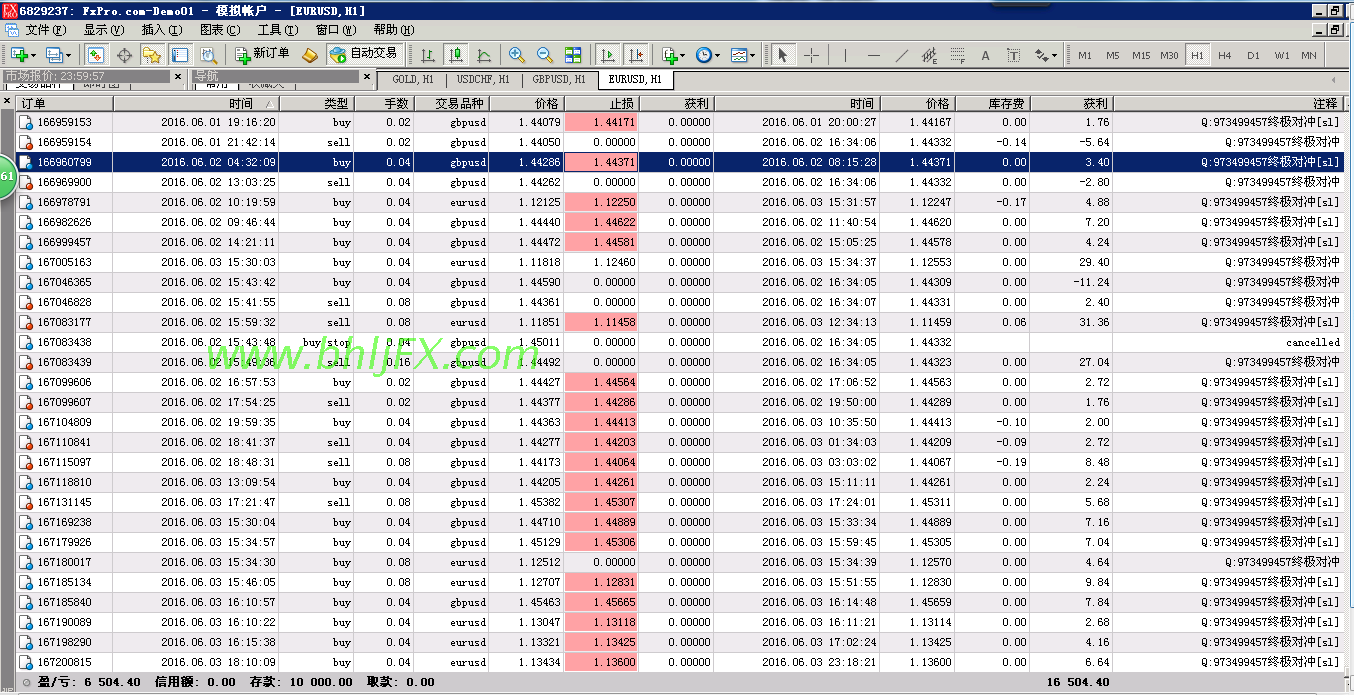The height and width of the screenshot is (695, 1354).
Task: Open the 显示(V) menu
Action: coord(104,30)
